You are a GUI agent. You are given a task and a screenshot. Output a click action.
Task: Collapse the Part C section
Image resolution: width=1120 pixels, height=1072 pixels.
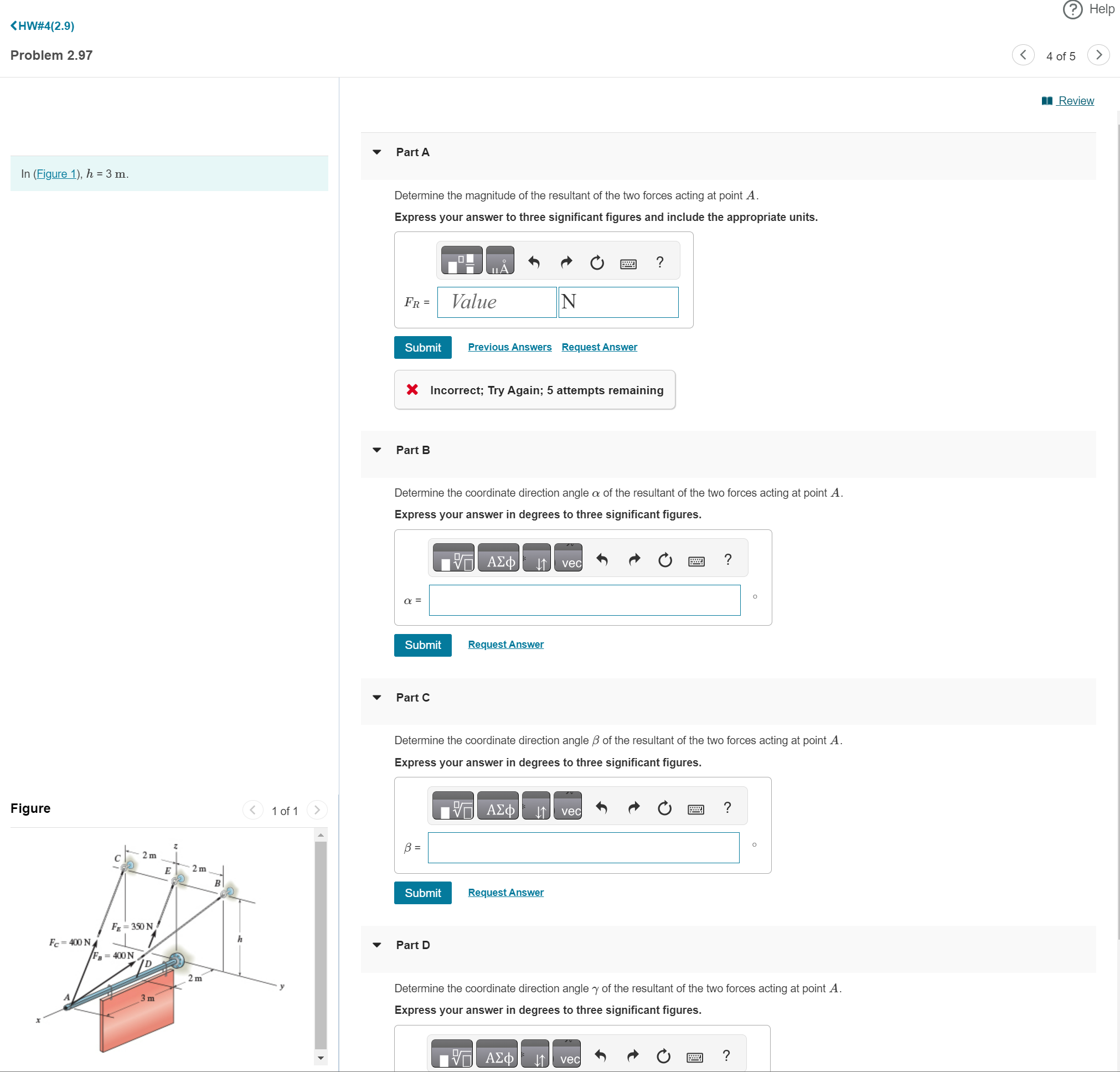[x=376, y=698]
